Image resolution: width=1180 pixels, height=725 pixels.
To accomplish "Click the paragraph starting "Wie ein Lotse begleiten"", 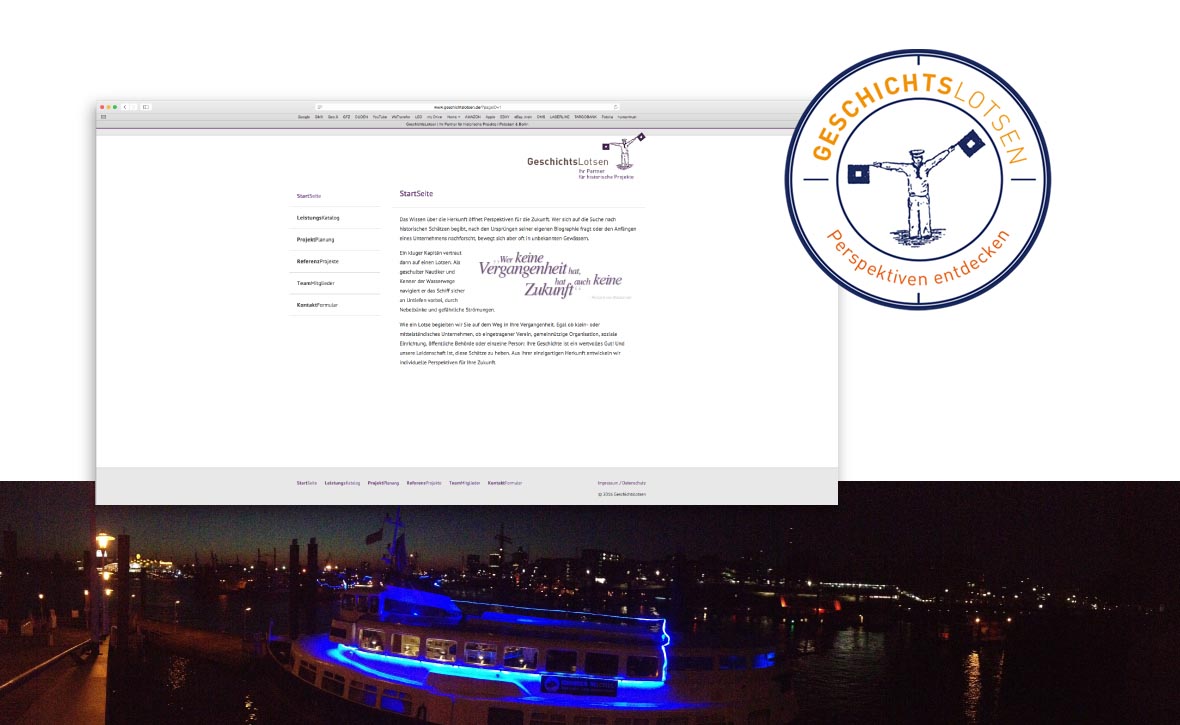I will [512, 343].
